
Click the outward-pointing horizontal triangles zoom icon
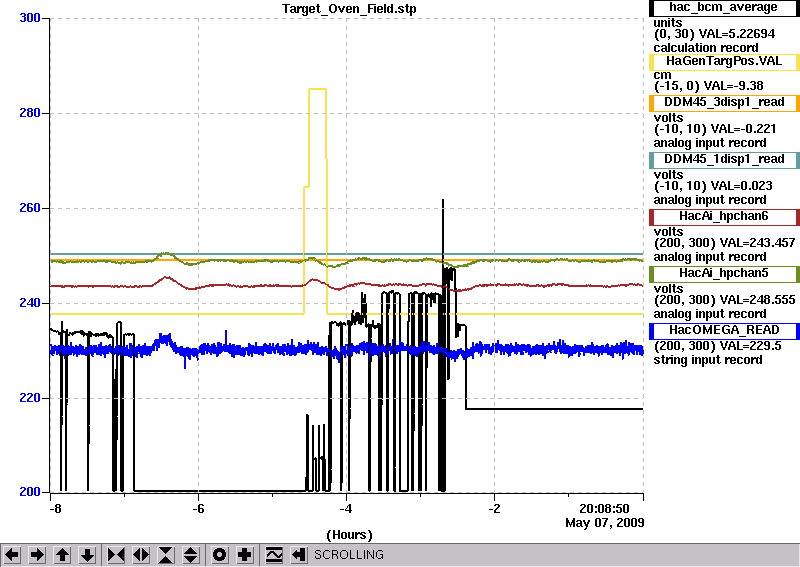tap(141, 555)
